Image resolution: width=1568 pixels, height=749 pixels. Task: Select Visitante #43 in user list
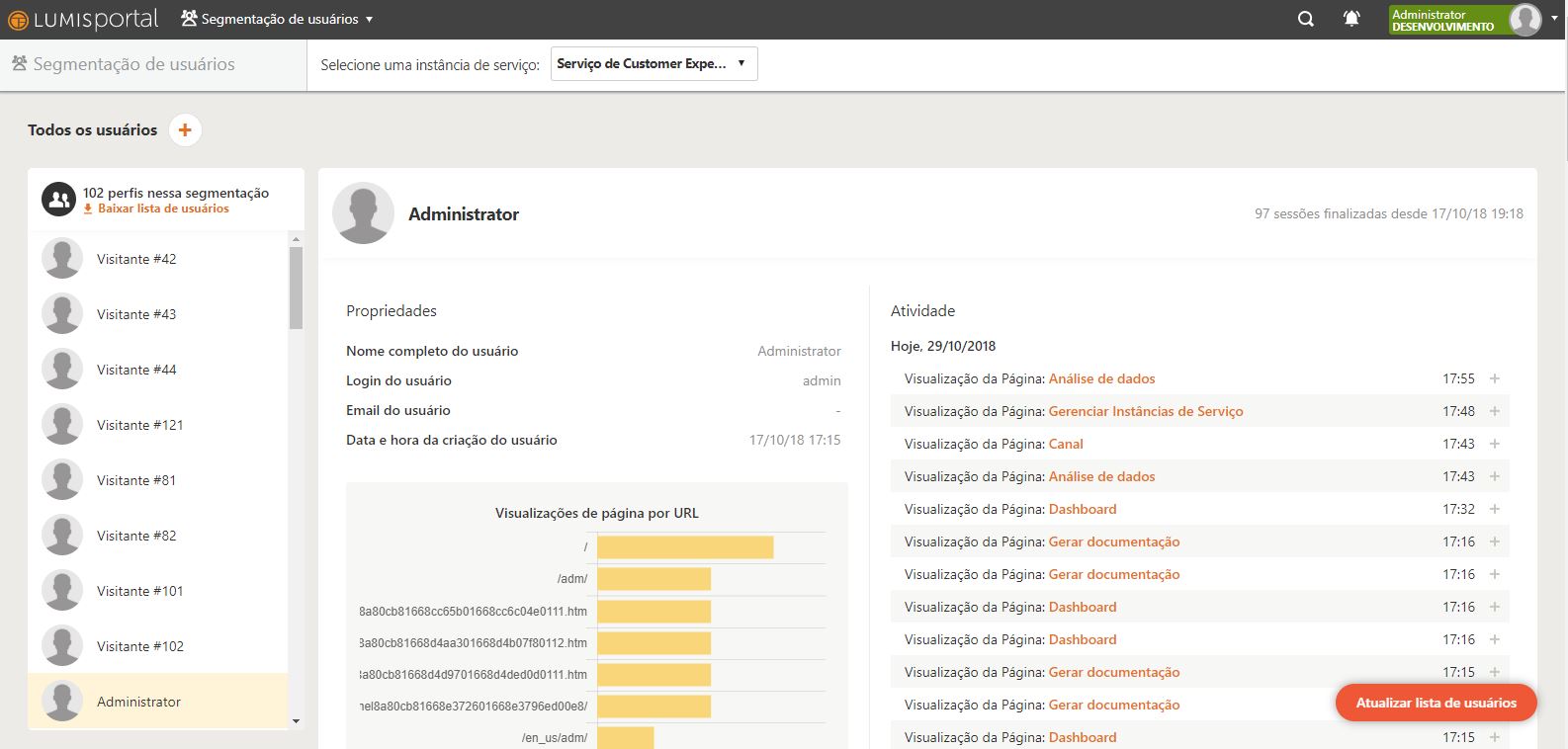coord(158,314)
